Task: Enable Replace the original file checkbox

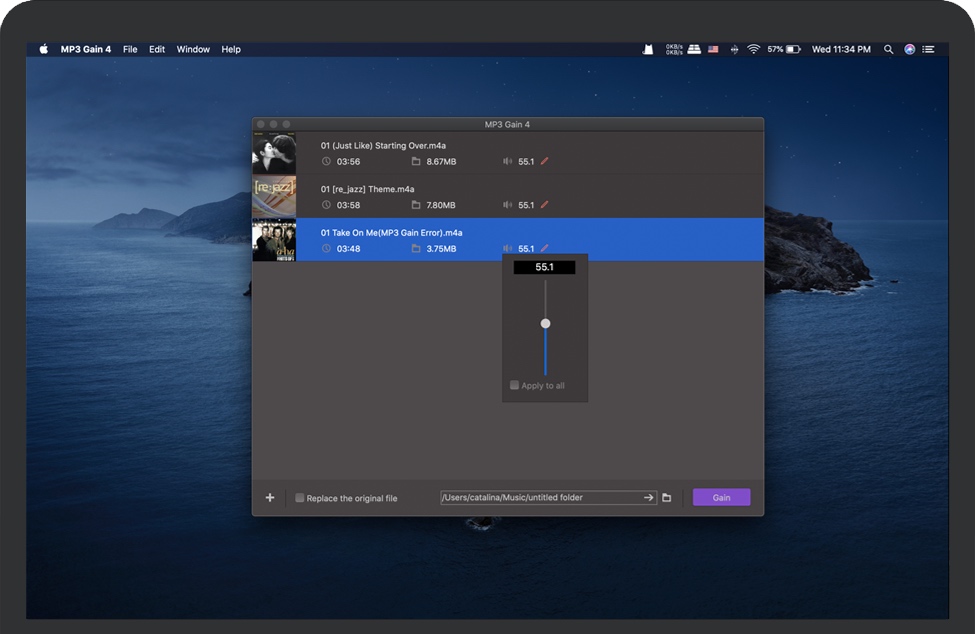Action: point(300,498)
